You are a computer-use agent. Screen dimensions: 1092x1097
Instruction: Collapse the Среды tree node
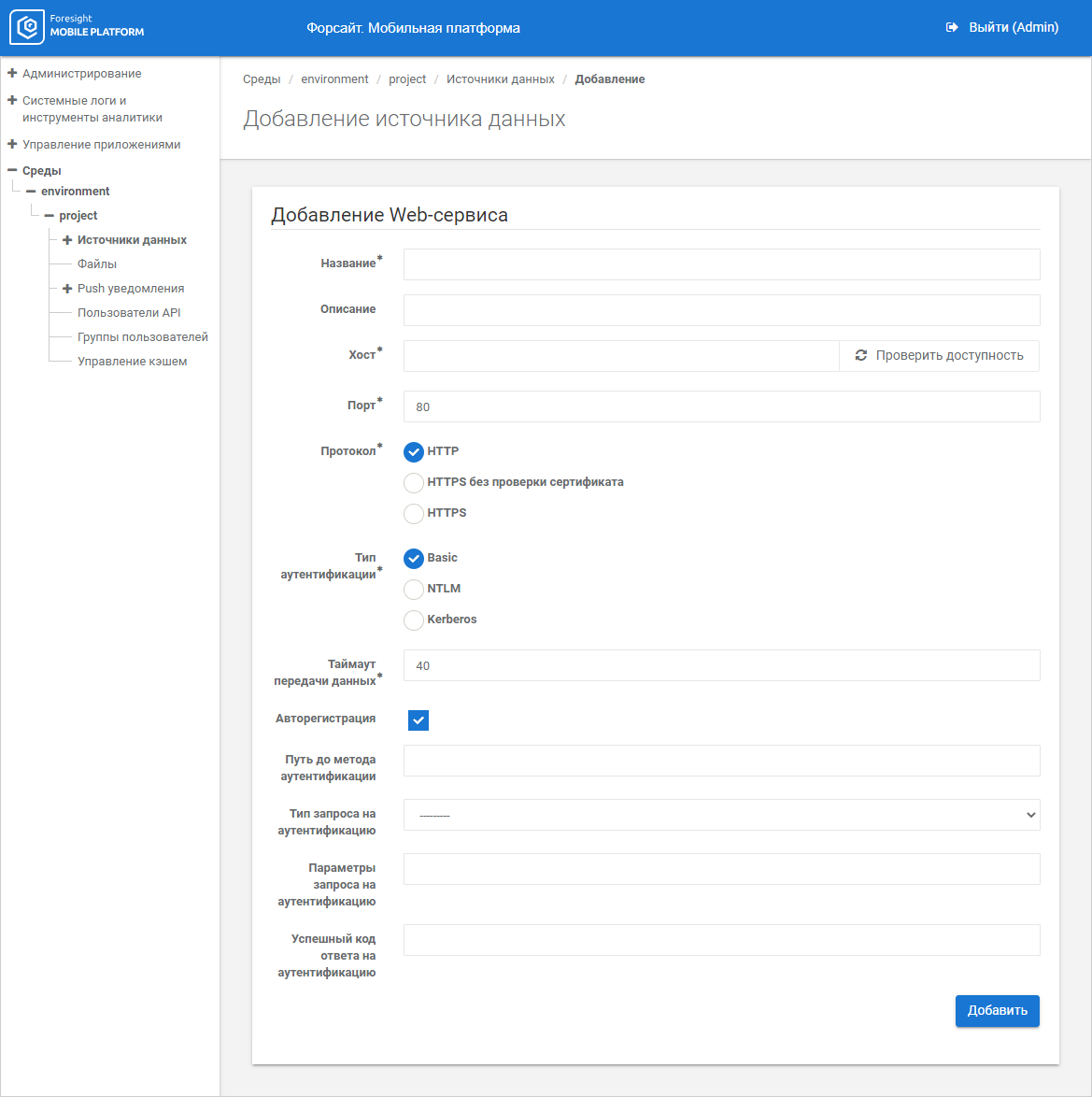tap(12, 170)
